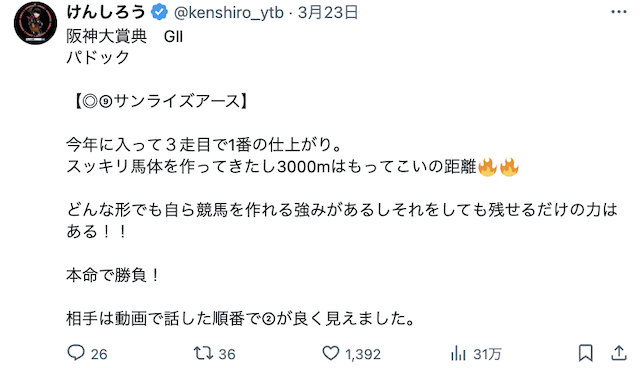Viewport: 640px width, 368px height.
Task: Click the 阪神大賞典 GII heading text
Action: coord(124,37)
